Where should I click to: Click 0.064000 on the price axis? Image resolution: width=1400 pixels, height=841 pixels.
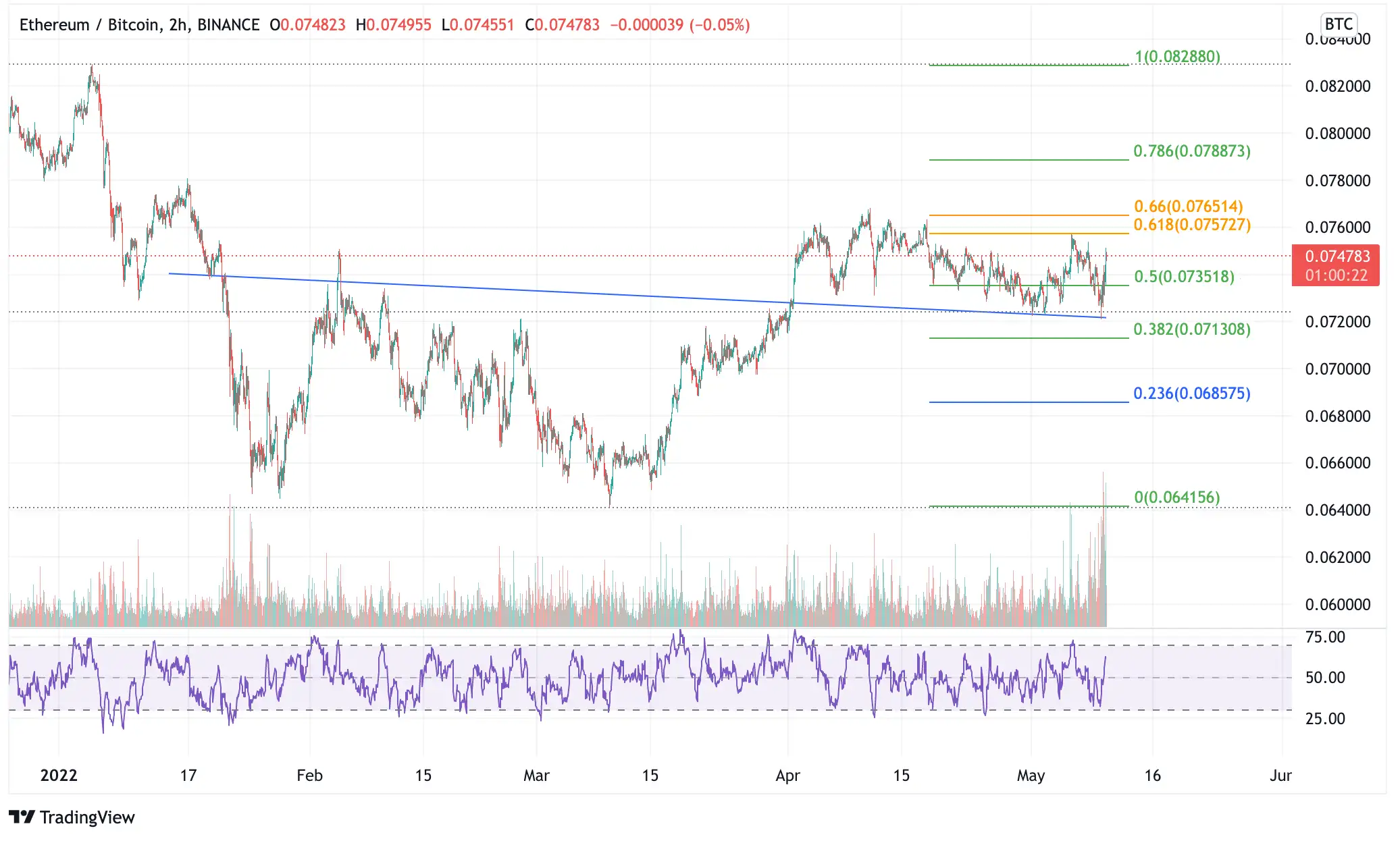tap(1337, 510)
